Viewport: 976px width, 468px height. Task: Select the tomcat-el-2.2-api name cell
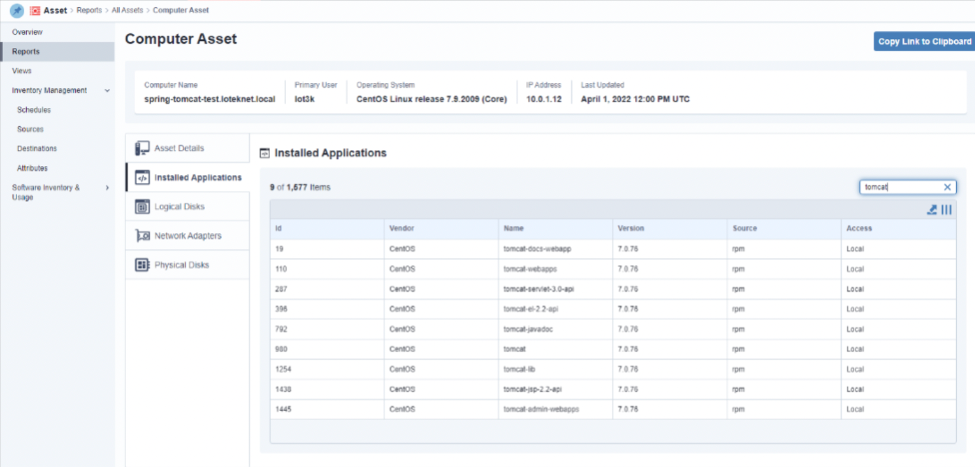[556, 309]
